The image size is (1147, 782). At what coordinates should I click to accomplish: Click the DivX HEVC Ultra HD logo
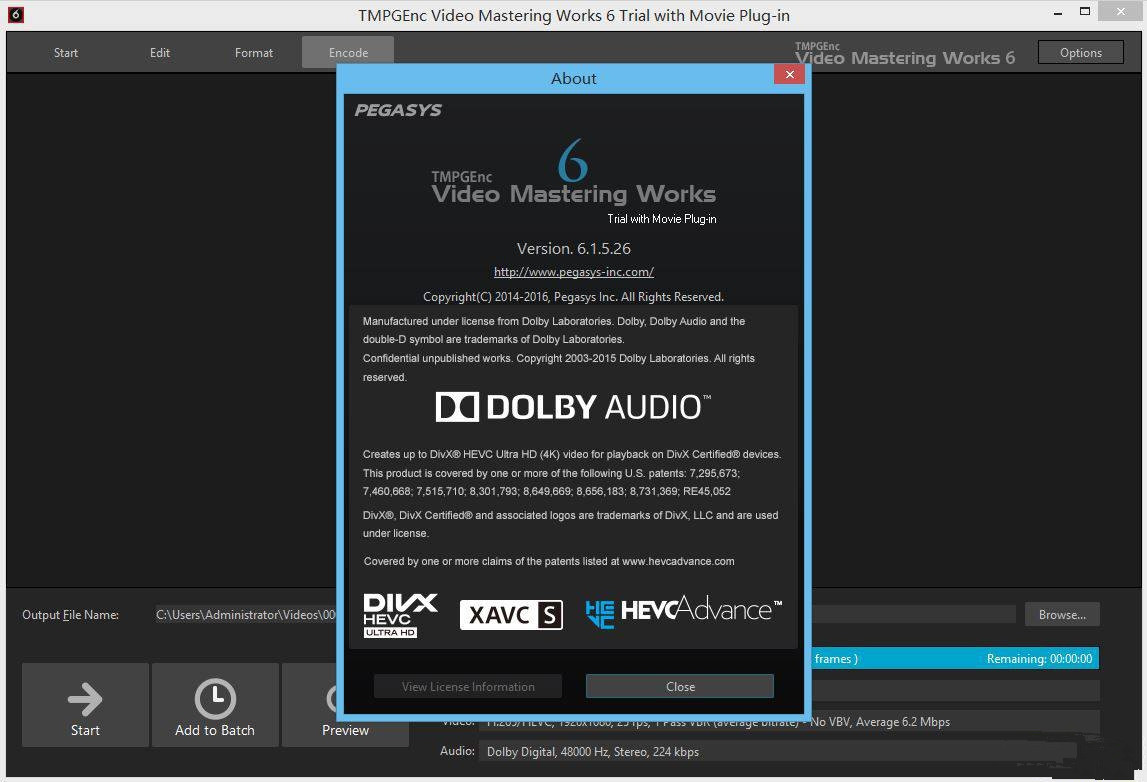pyautogui.click(x=400, y=615)
